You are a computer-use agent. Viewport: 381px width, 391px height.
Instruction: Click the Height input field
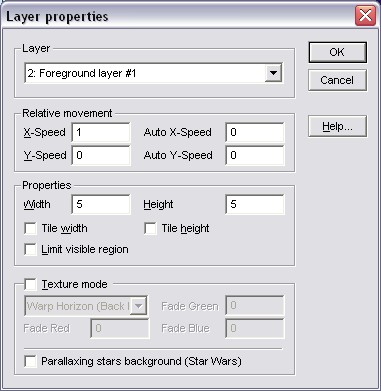click(x=255, y=204)
